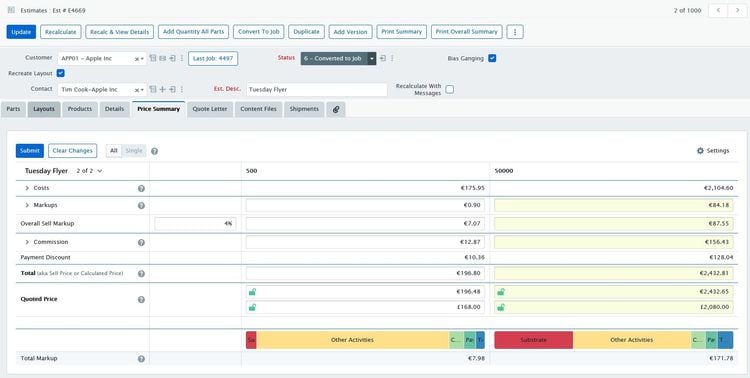Image resolution: width=750 pixels, height=378 pixels.
Task: Open the Layouts tab
Action: click(44, 109)
